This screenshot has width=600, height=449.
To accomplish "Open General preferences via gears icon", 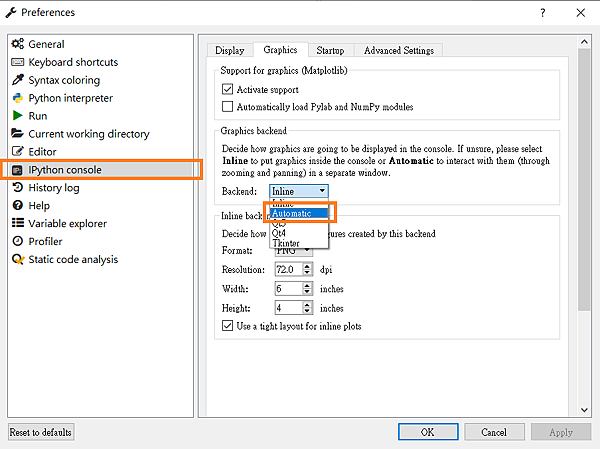I will click(x=18, y=44).
